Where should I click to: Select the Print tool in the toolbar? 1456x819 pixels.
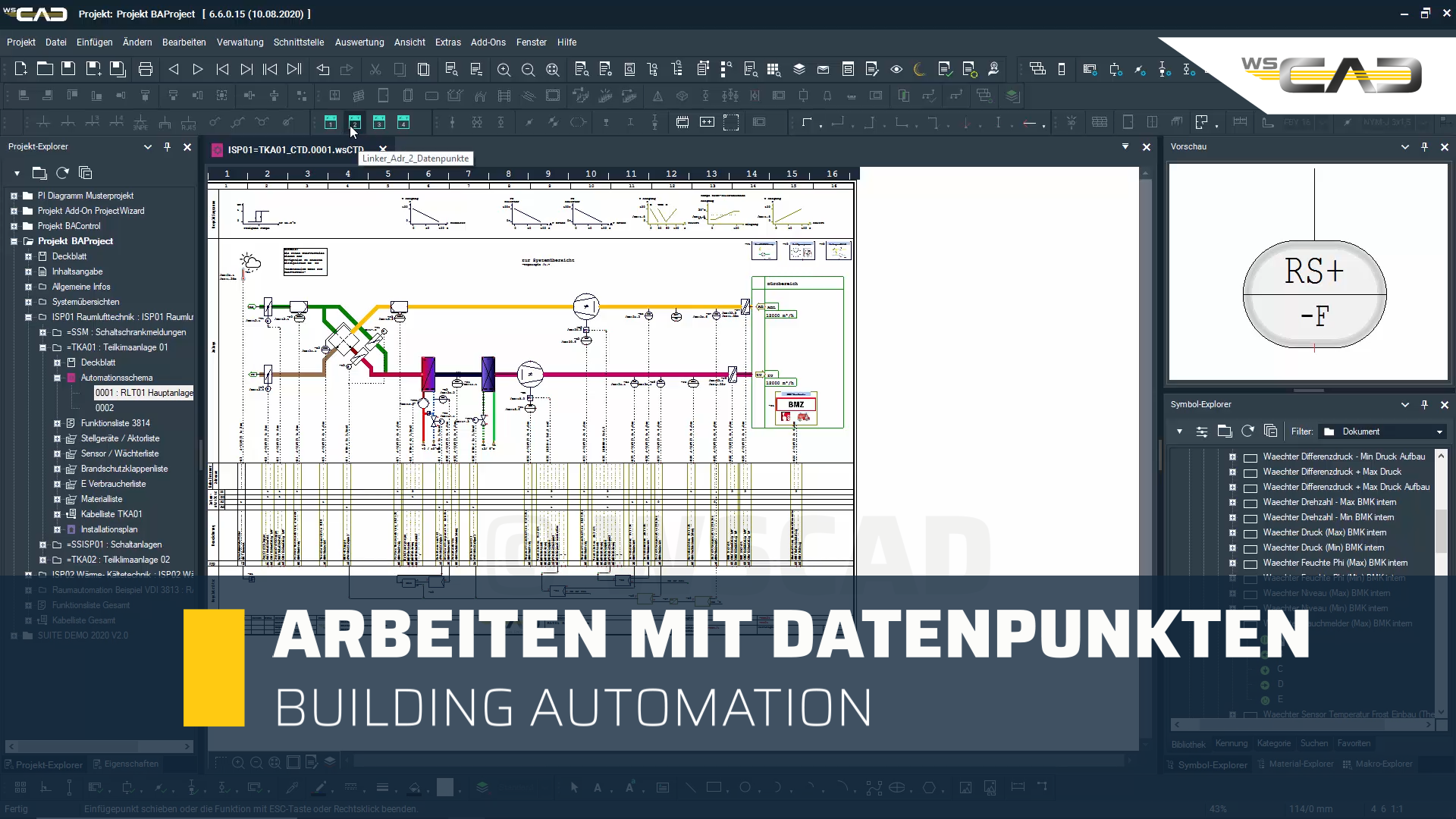coord(146,69)
